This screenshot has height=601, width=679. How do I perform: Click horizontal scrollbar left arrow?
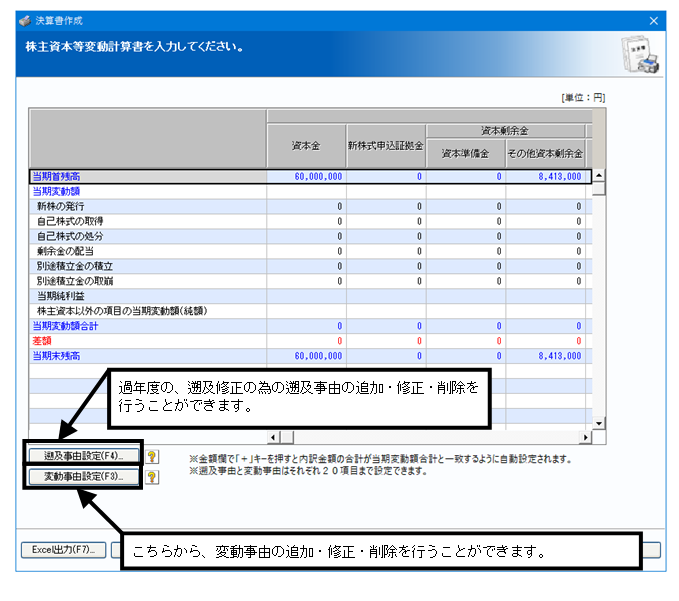[x=273, y=437]
